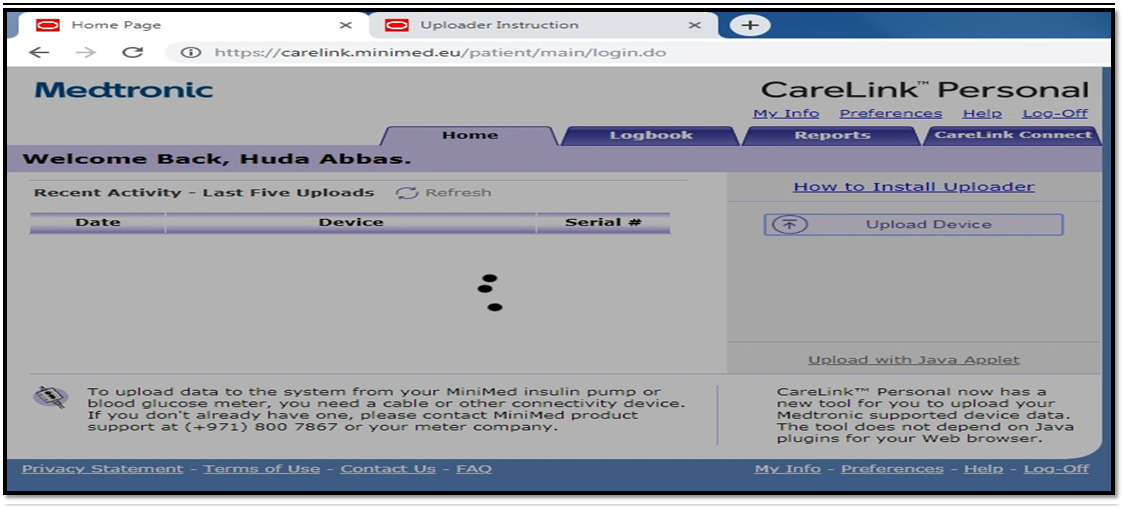Click the upload arrow icon in Upload Device
The width and height of the screenshot is (1124, 510).
(789, 224)
